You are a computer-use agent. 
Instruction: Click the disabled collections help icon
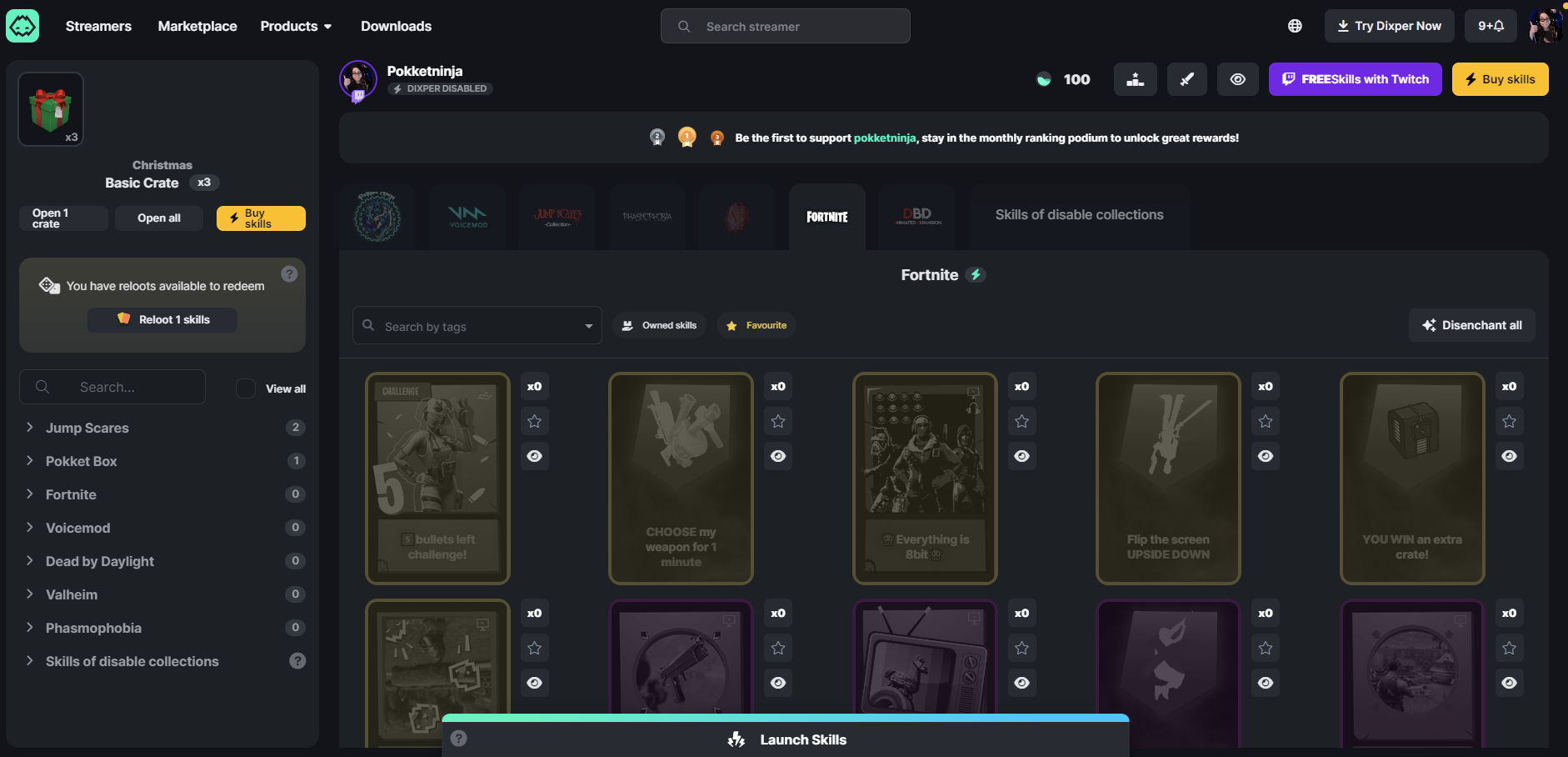(297, 660)
